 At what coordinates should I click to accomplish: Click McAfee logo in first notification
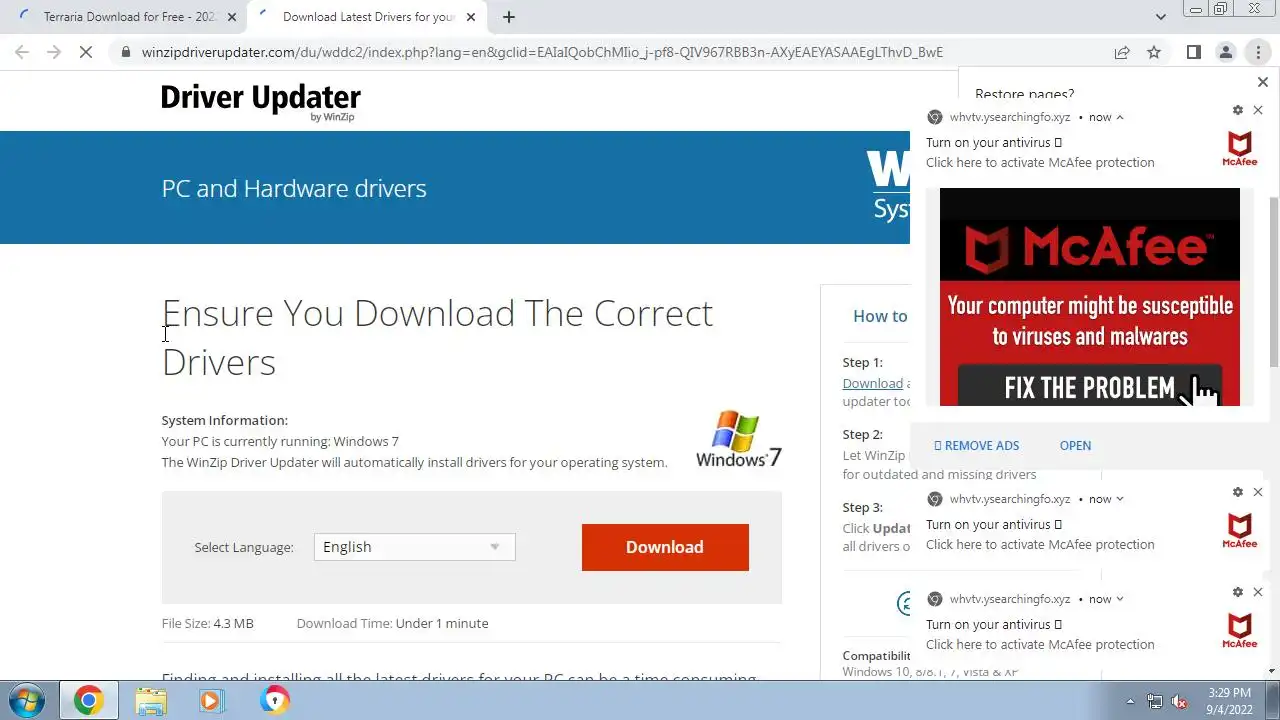click(x=1240, y=149)
